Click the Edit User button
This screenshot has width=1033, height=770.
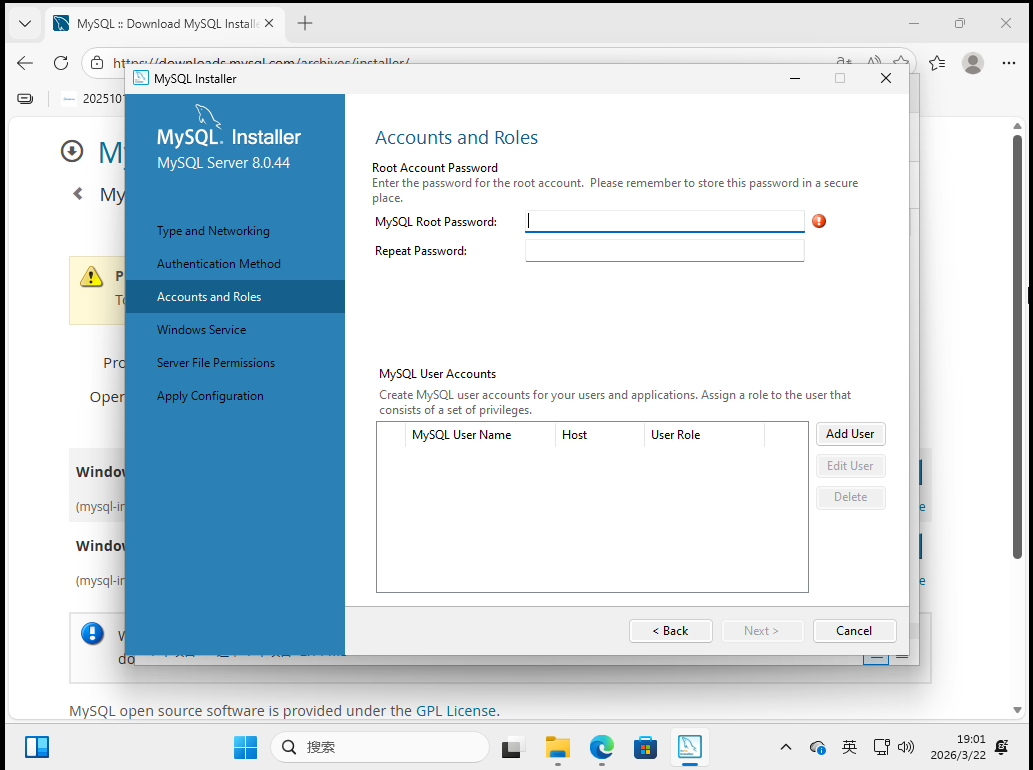click(850, 466)
